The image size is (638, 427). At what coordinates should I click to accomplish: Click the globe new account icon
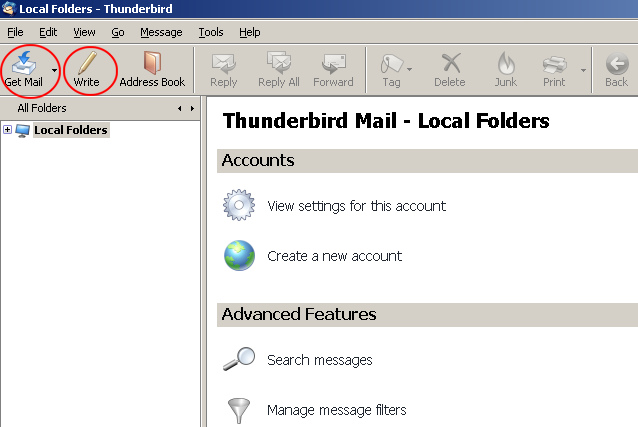[240, 256]
